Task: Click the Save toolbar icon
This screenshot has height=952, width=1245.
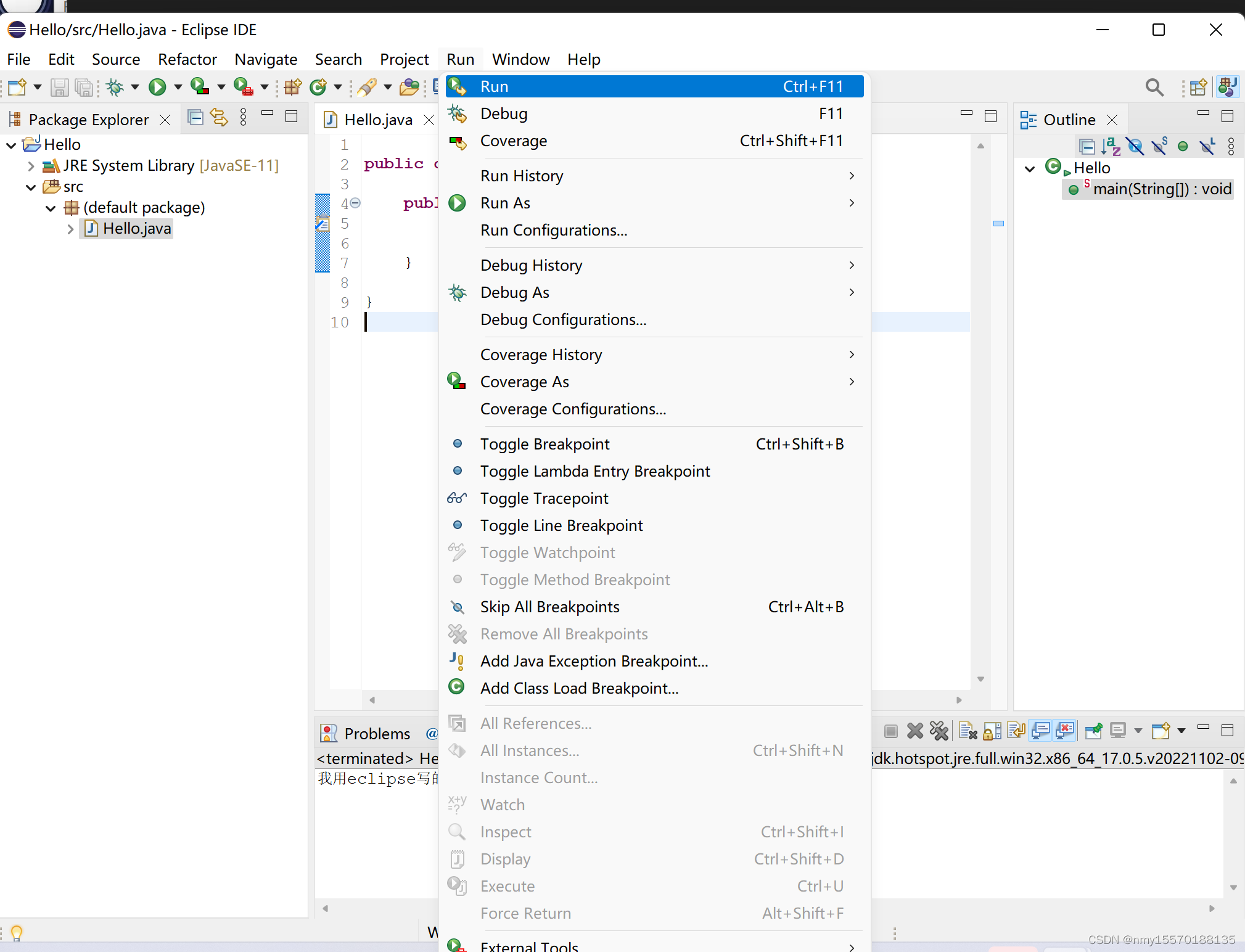Action: (x=59, y=87)
